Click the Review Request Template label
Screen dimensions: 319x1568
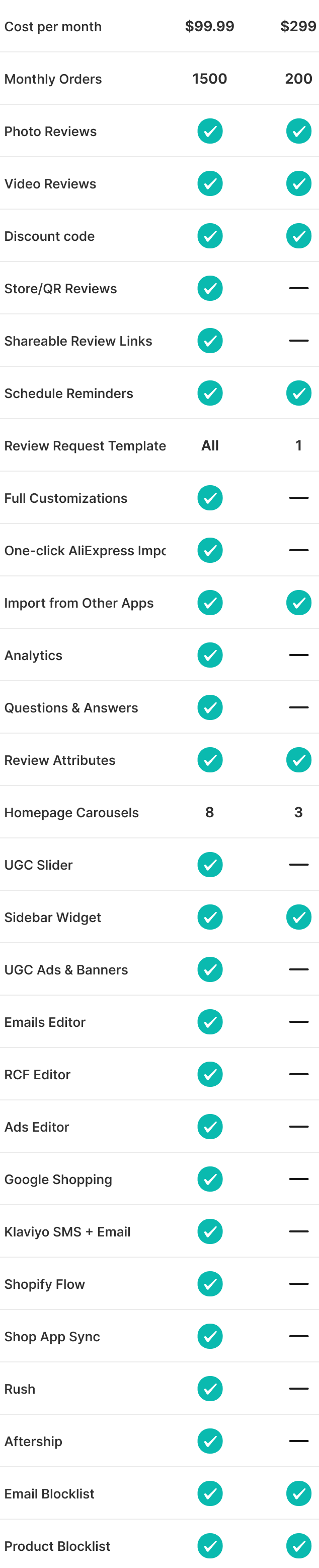pyautogui.click(x=85, y=445)
